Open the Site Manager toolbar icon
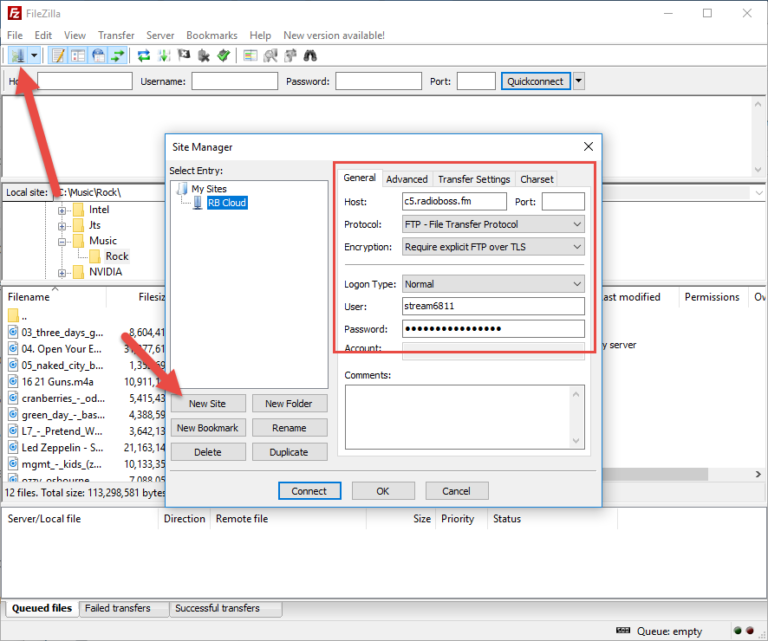Image resolution: width=768 pixels, height=641 pixels. [17, 56]
